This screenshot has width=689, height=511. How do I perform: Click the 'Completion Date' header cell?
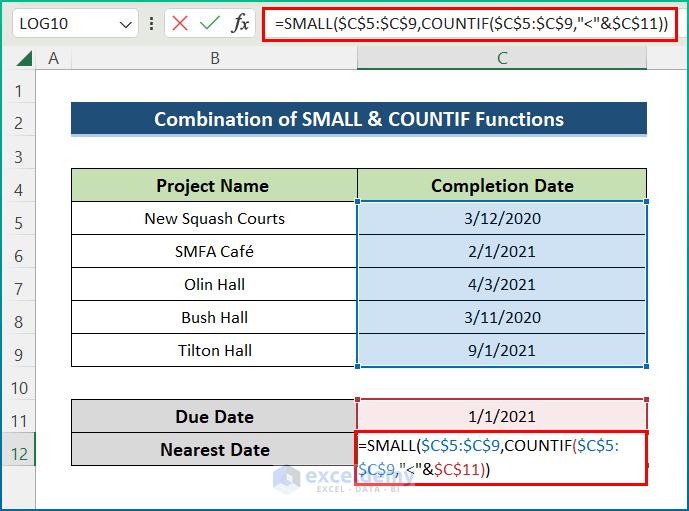tap(502, 185)
